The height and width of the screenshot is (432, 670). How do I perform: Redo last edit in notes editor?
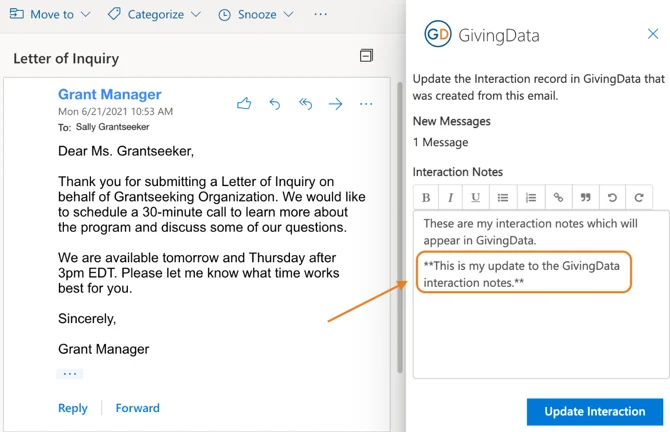639,197
